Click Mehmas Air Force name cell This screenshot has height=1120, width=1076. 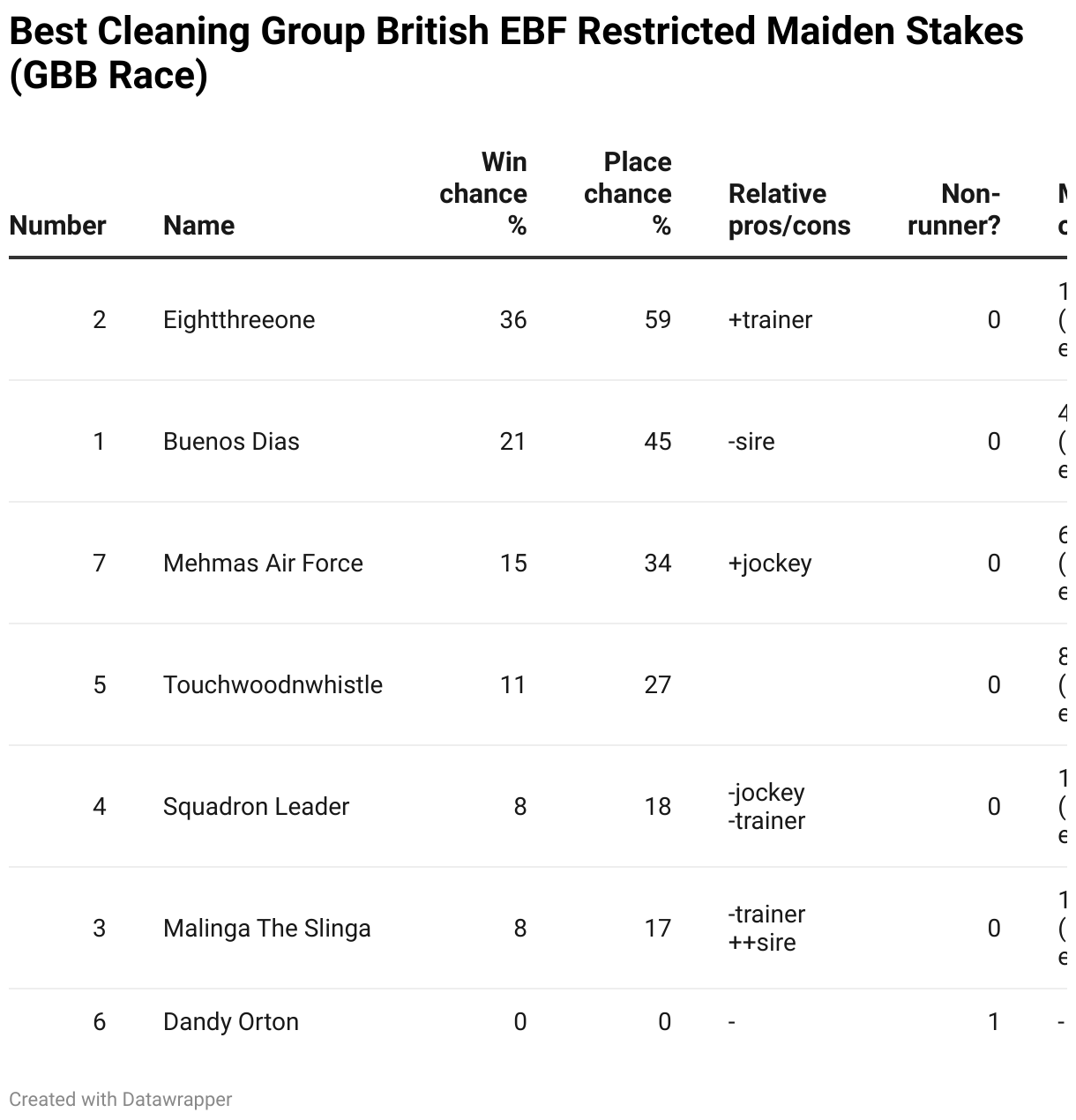(263, 563)
